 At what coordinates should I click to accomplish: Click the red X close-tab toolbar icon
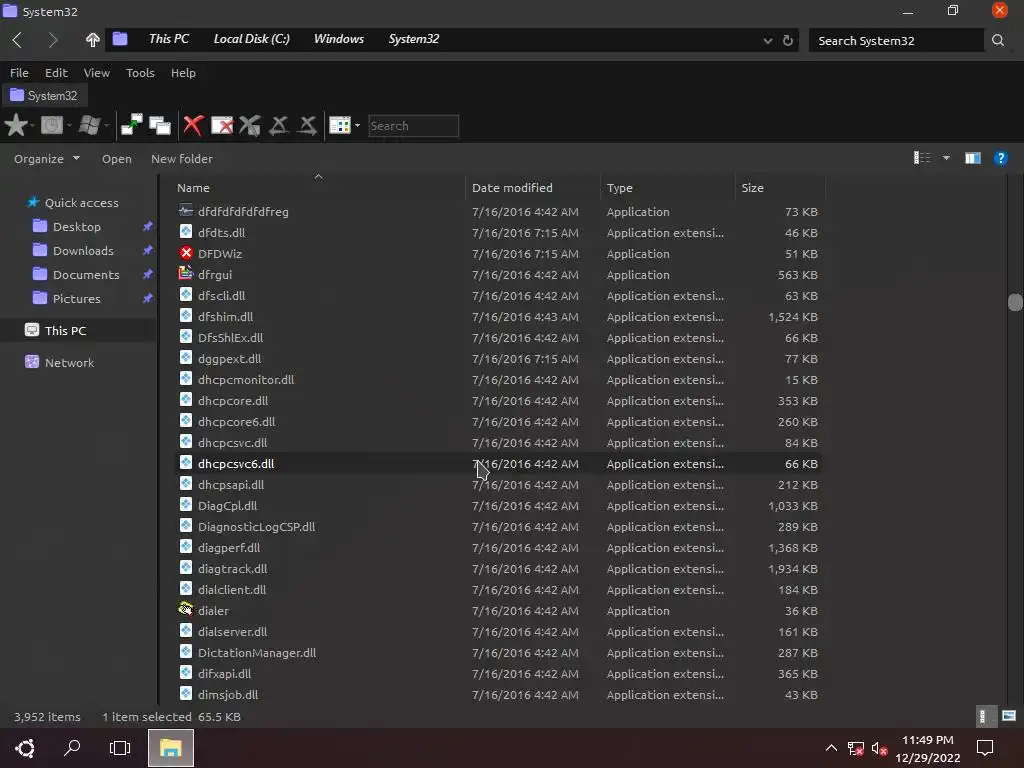pos(193,125)
